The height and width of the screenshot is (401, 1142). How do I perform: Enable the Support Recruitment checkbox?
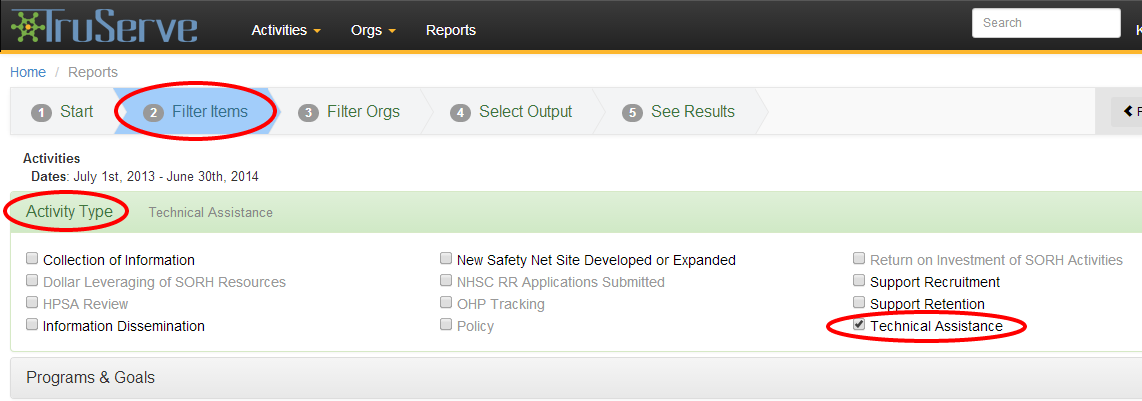coord(859,280)
